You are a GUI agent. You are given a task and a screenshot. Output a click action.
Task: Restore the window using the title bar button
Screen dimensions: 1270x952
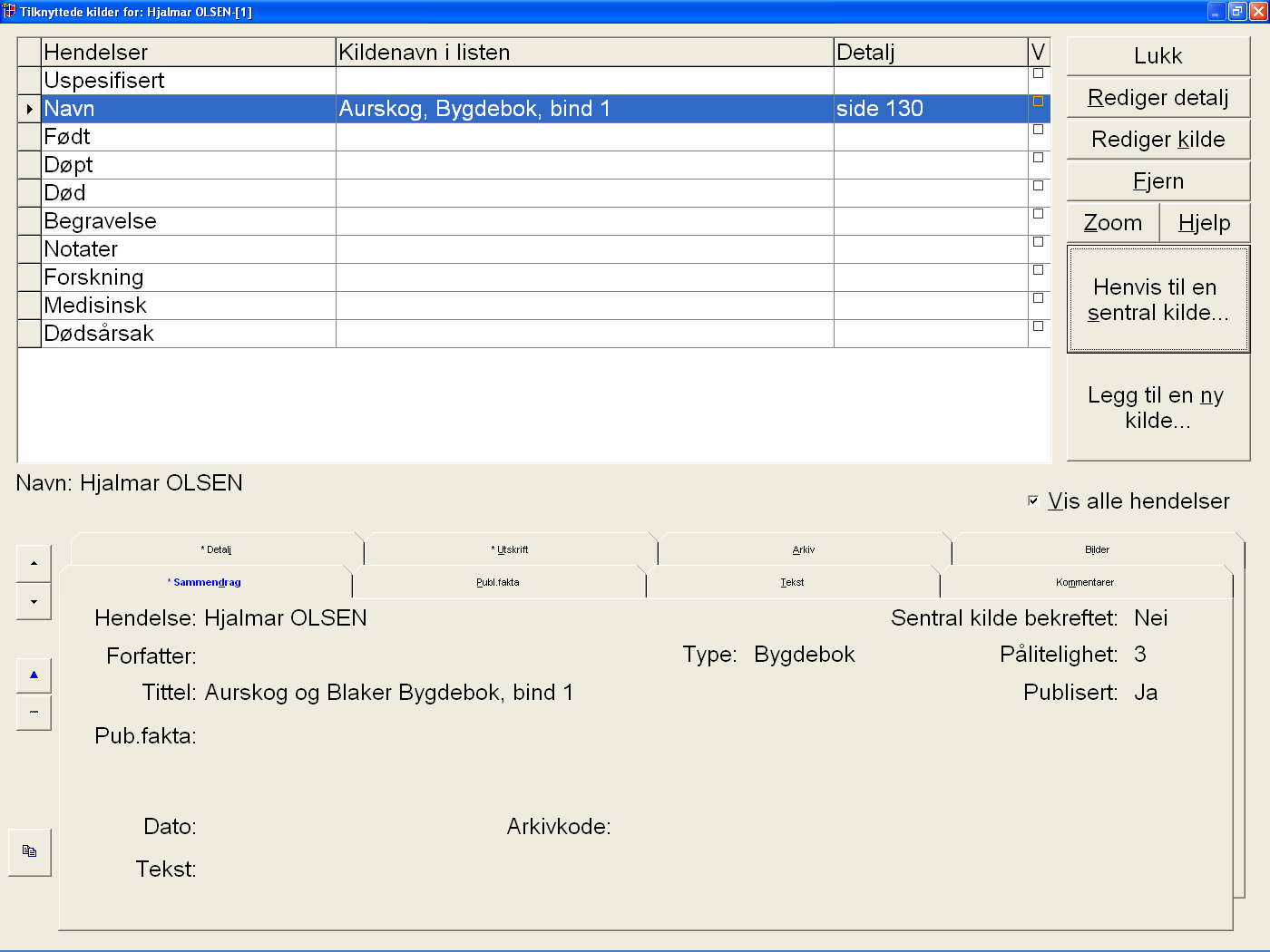[1237, 11]
